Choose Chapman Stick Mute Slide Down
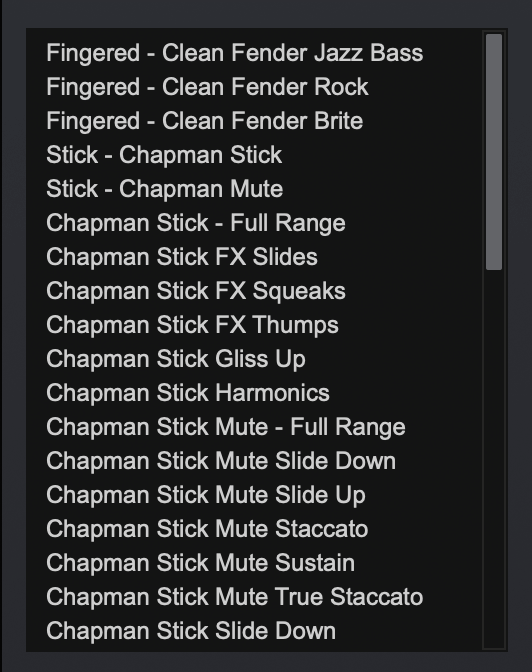 tap(221, 461)
